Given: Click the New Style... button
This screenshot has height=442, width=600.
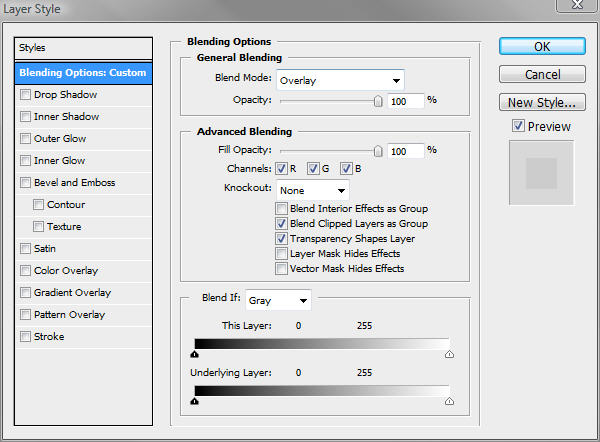Looking at the screenshot, I should click(542, 102).
